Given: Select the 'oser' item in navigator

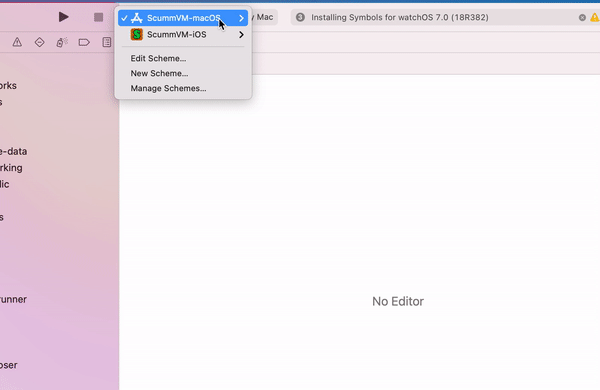Looking at the screenshot, I should click(x=9, y=365).
